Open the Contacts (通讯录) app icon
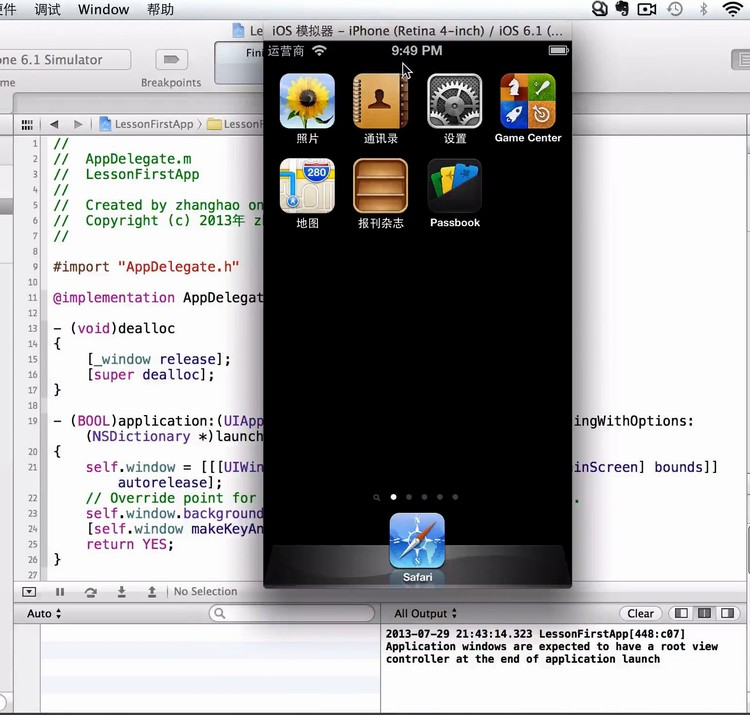Viewport: 750px width, 715px height. (x=380, y=101)
